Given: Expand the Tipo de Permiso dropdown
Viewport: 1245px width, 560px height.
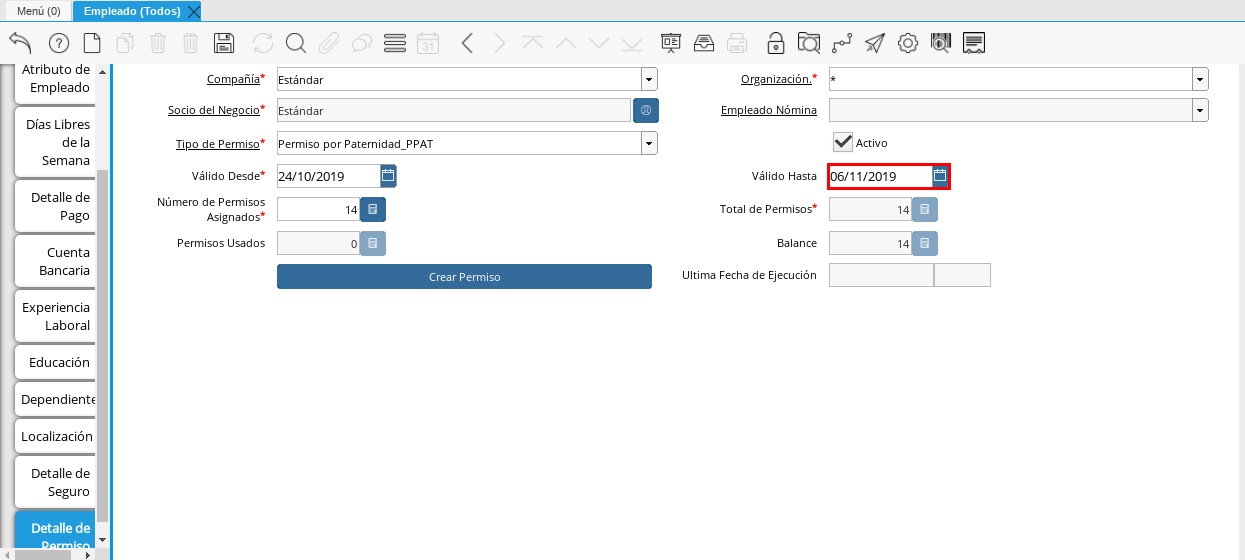Looking at the screenshot, I should (649, 144).
